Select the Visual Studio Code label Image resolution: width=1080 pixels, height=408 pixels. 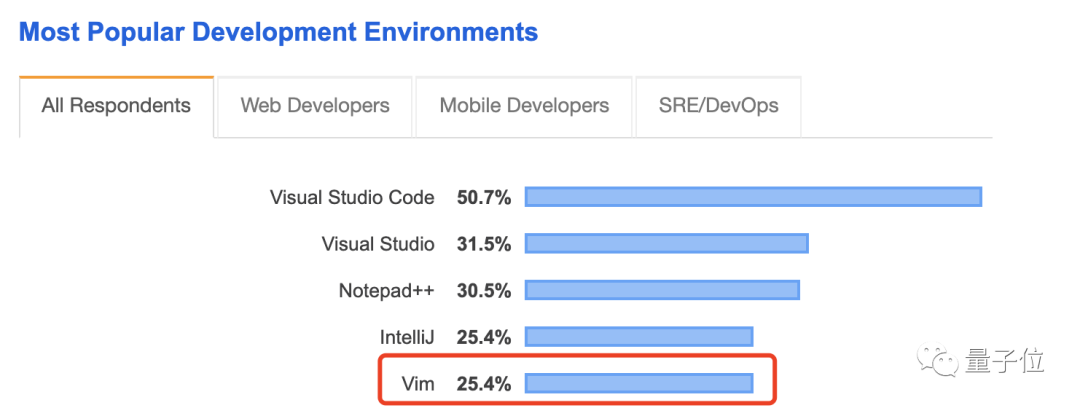click(352, 197)
